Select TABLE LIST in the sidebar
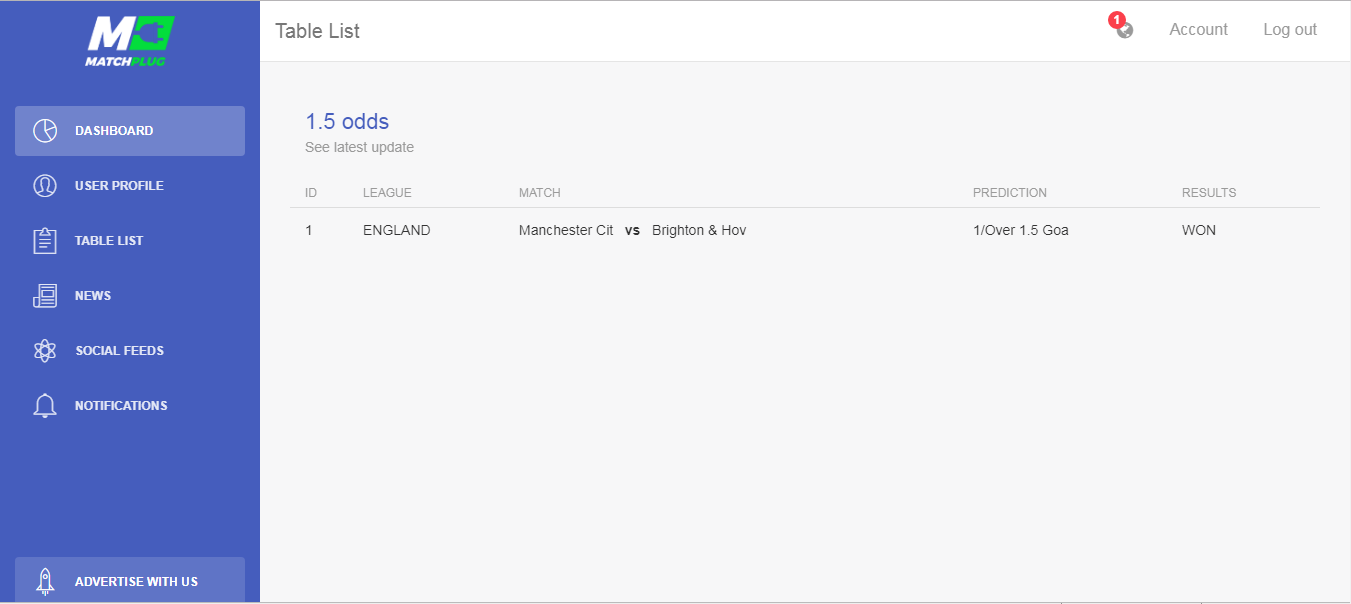This screenshot has height=604, width=1351. coord(130,241)
